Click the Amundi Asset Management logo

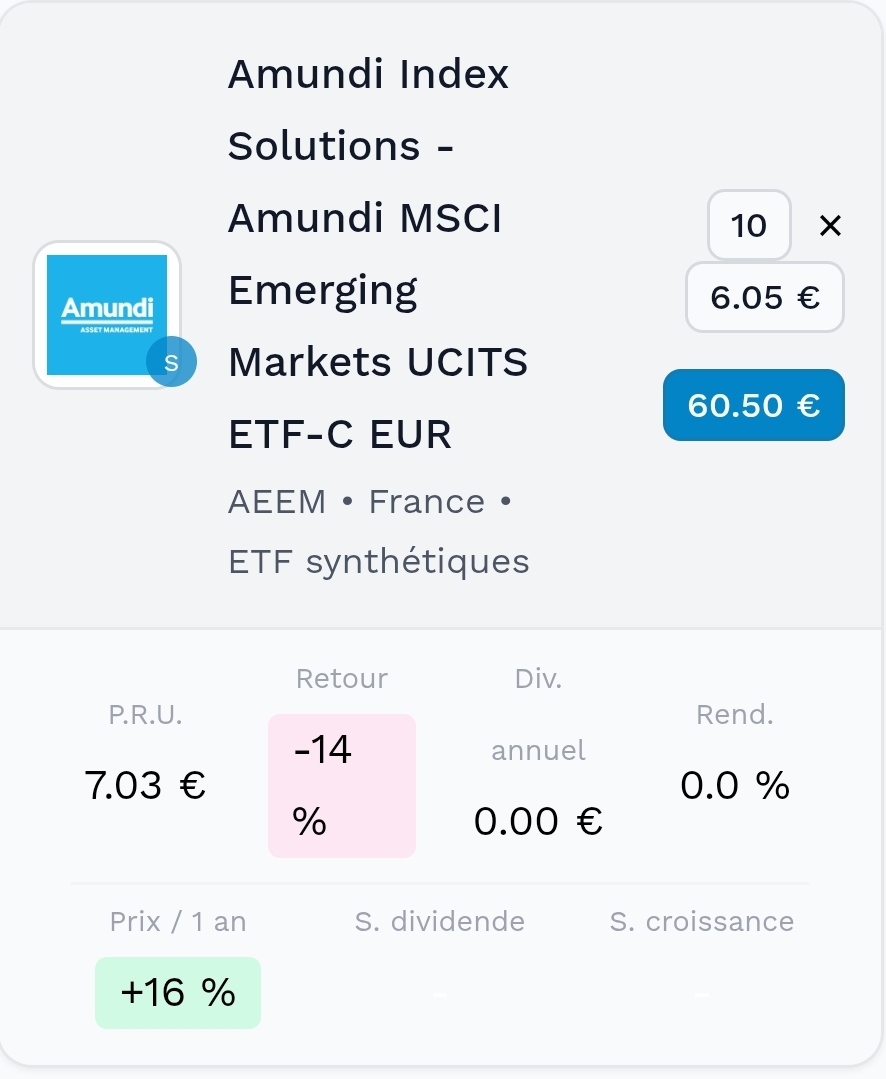click(107, 314)
